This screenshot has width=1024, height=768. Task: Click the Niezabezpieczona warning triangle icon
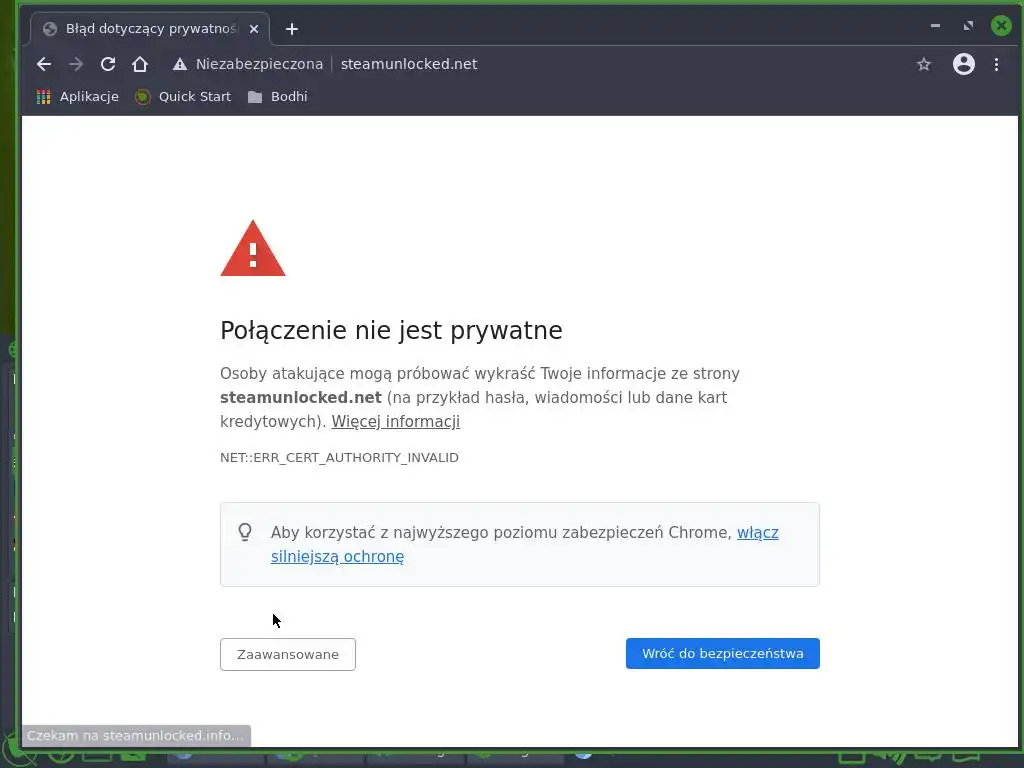pyautogui.click(x=180, y=64)
